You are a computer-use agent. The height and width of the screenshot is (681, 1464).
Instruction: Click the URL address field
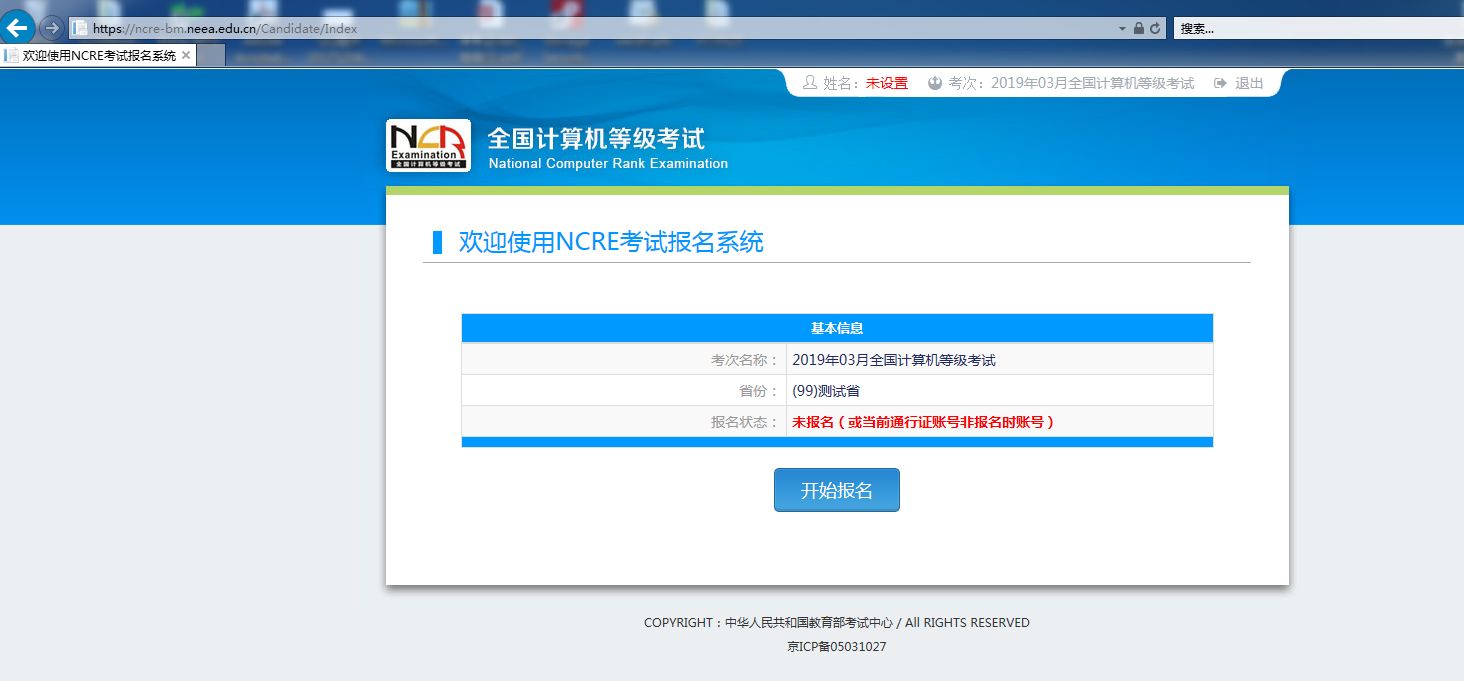click(x=600, y=29)
